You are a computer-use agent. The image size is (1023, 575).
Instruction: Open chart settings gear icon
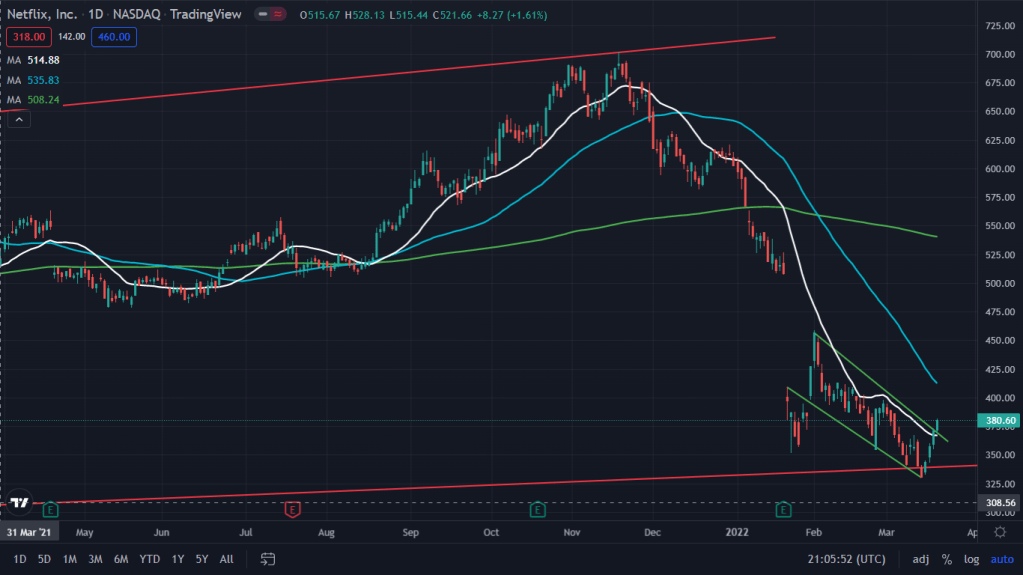pos(1000,532)
